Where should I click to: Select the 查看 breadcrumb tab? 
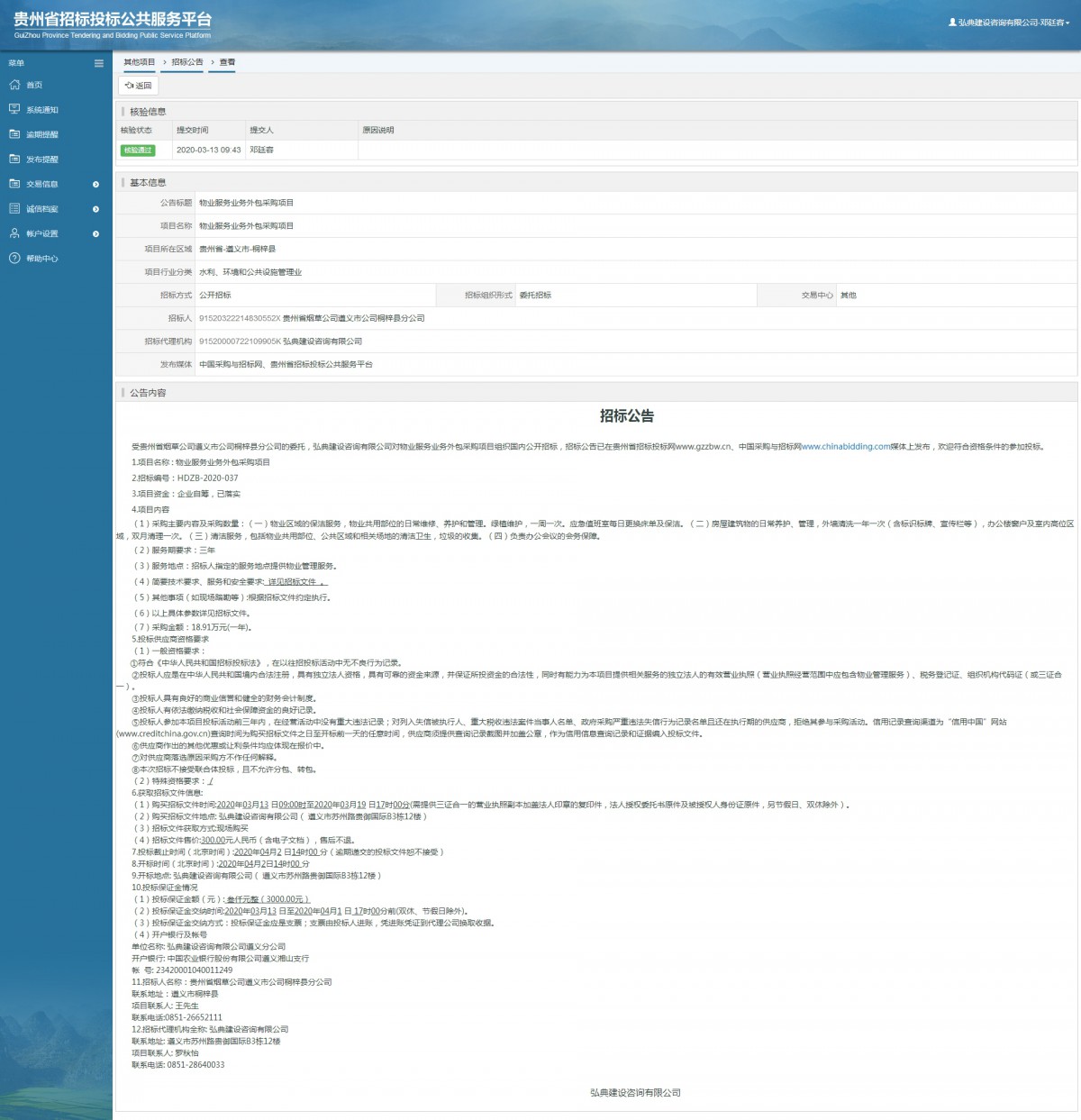(x=227, y=62)
